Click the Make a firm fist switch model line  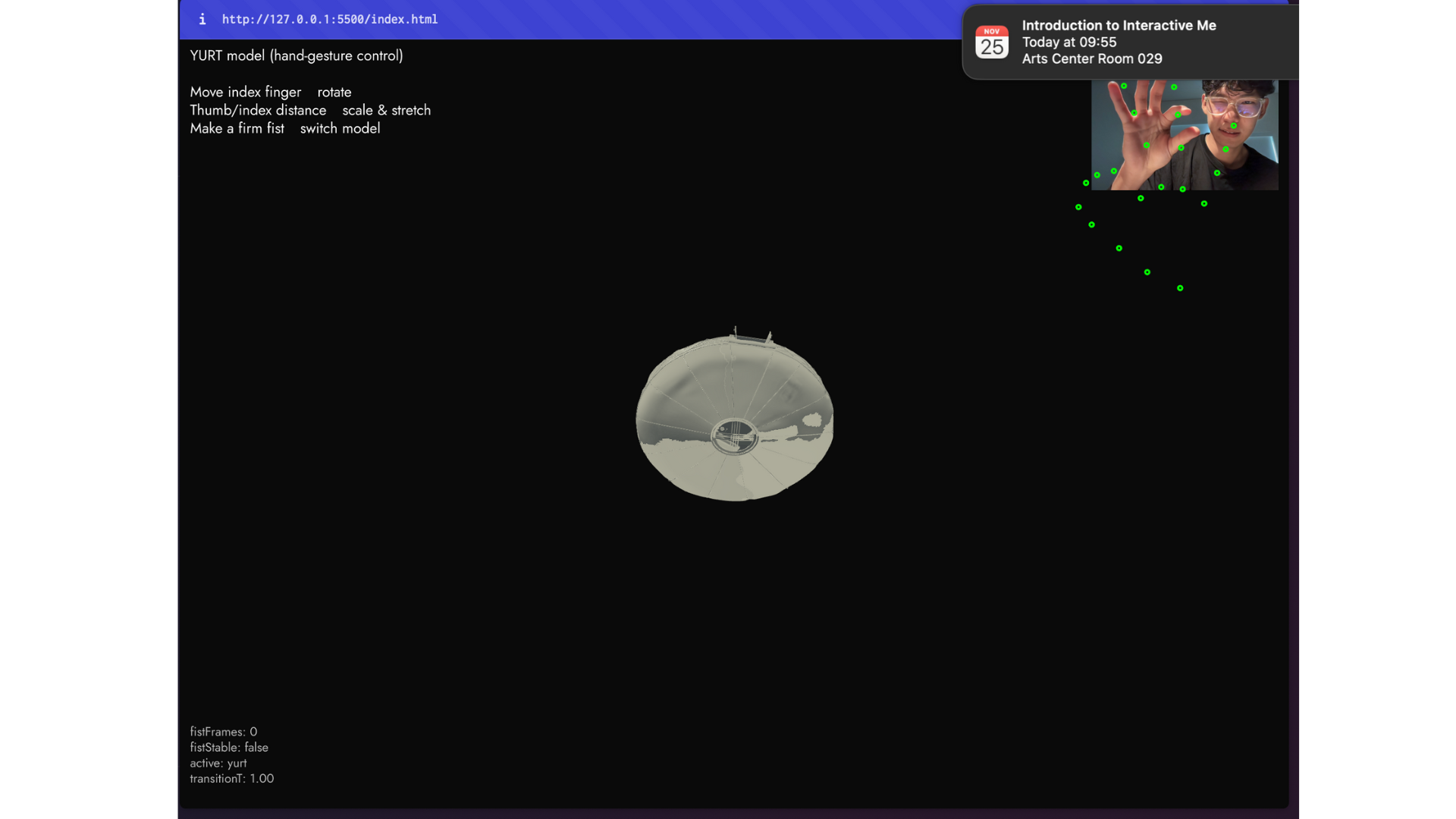(x=284, y=129)
